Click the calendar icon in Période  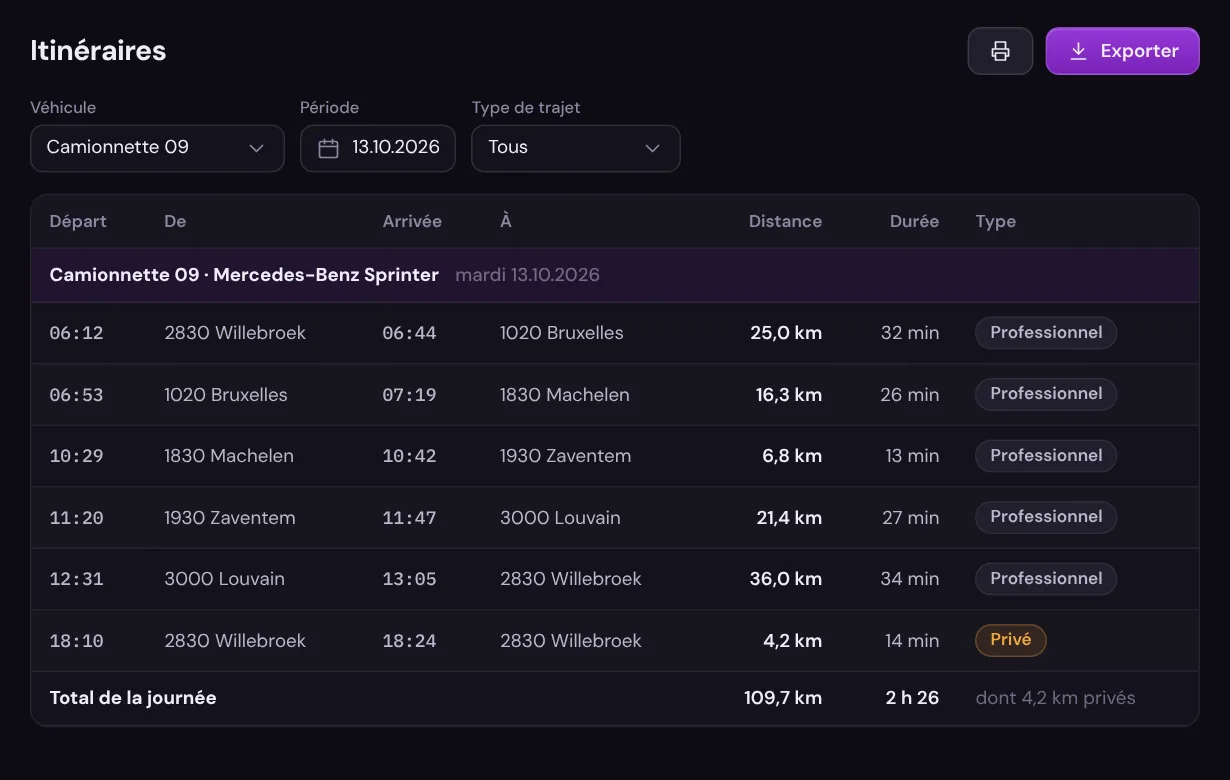[x=328, y=148]
